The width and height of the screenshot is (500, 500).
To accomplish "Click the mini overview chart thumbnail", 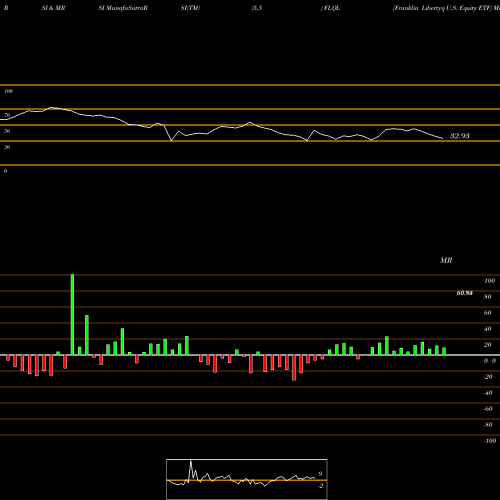I will click(247, 479).
